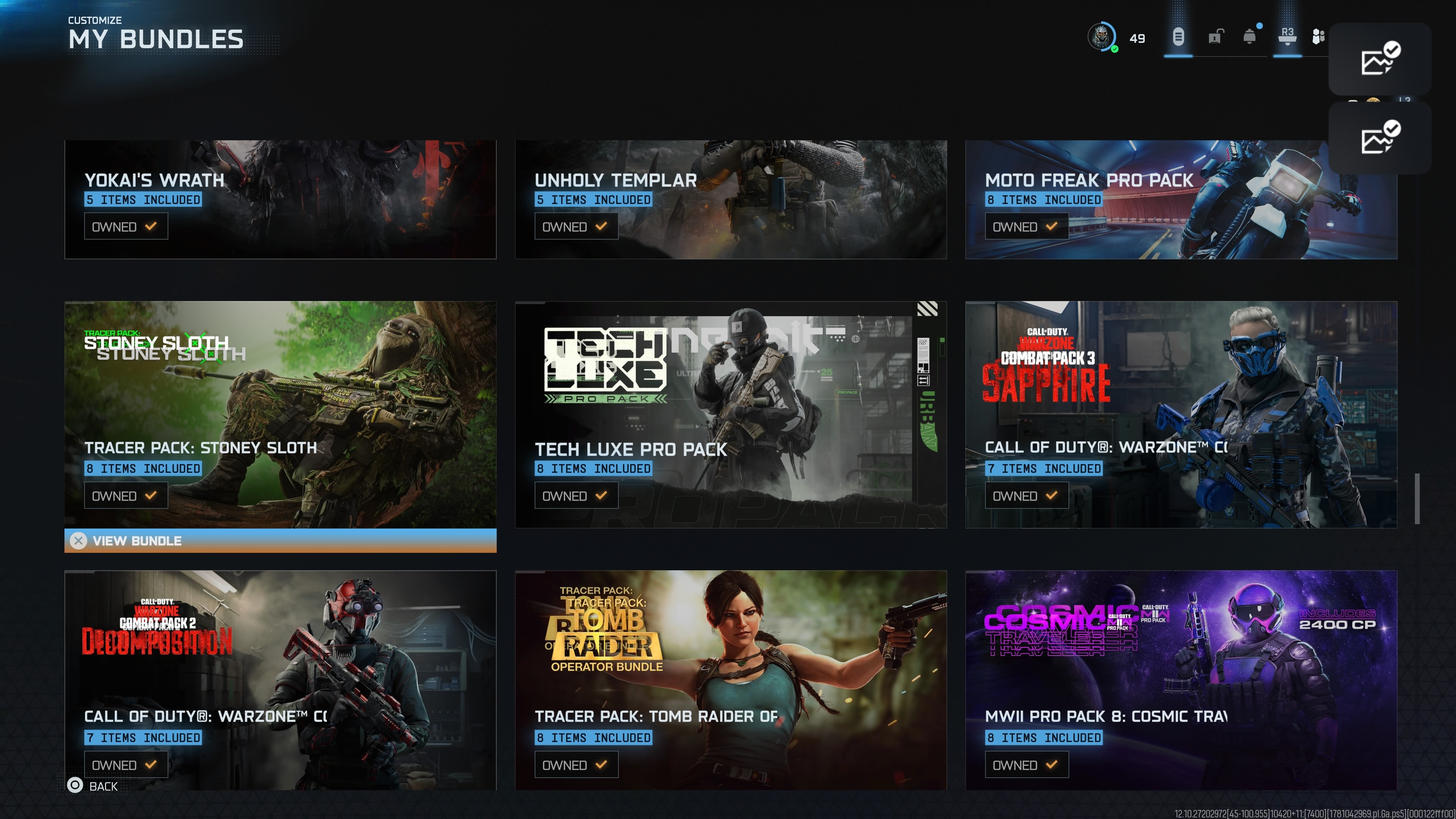
Task: Click Owned checkmark on Unholy Templar
Action: [x=601, y=227]
